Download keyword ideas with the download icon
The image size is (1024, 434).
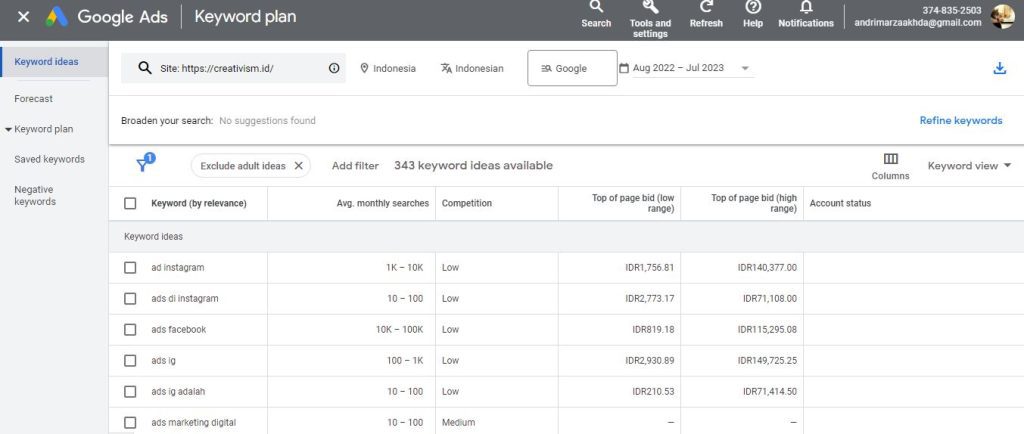(x=999, y=68)
